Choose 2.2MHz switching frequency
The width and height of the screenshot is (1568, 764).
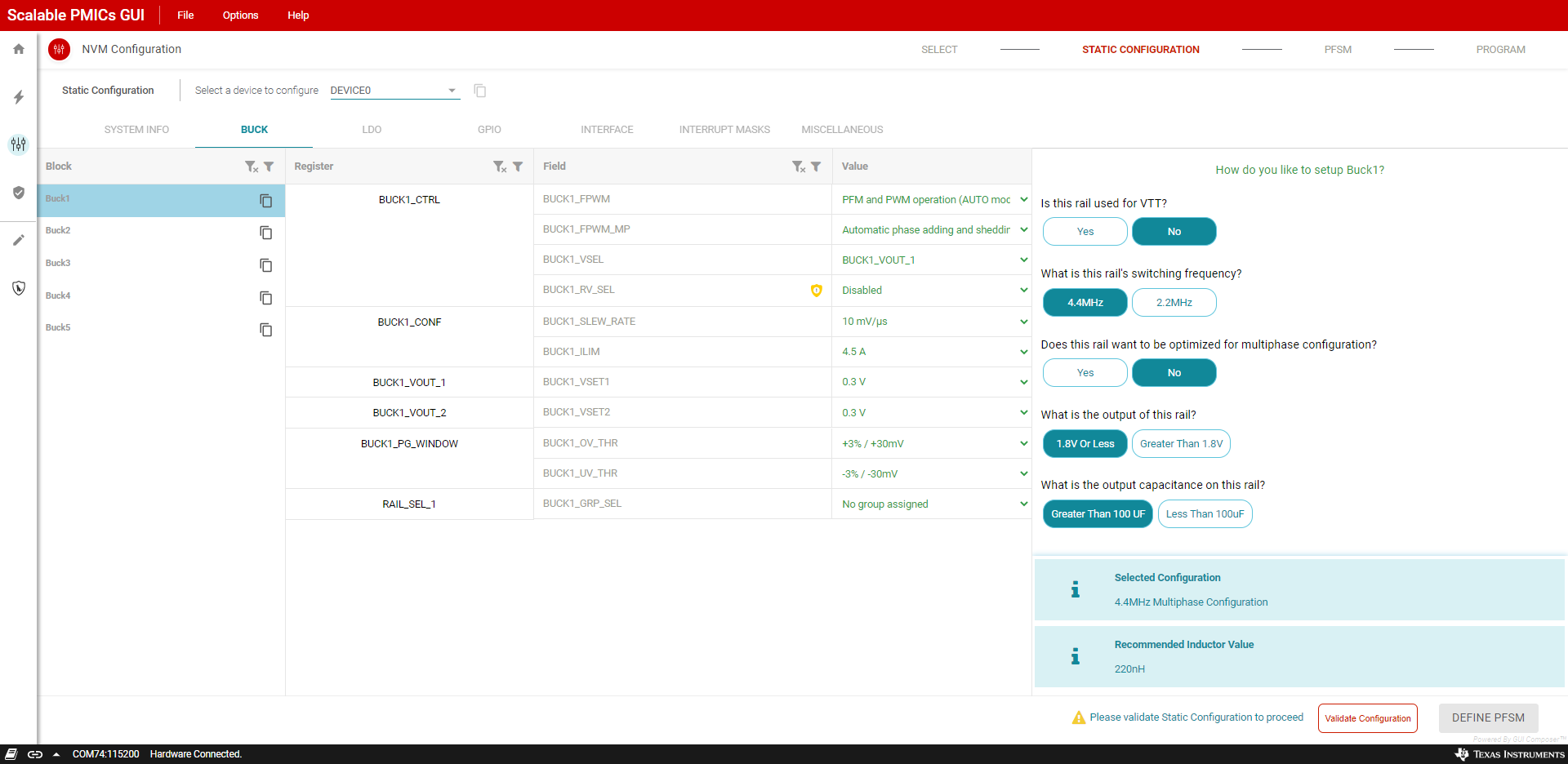1174,303
